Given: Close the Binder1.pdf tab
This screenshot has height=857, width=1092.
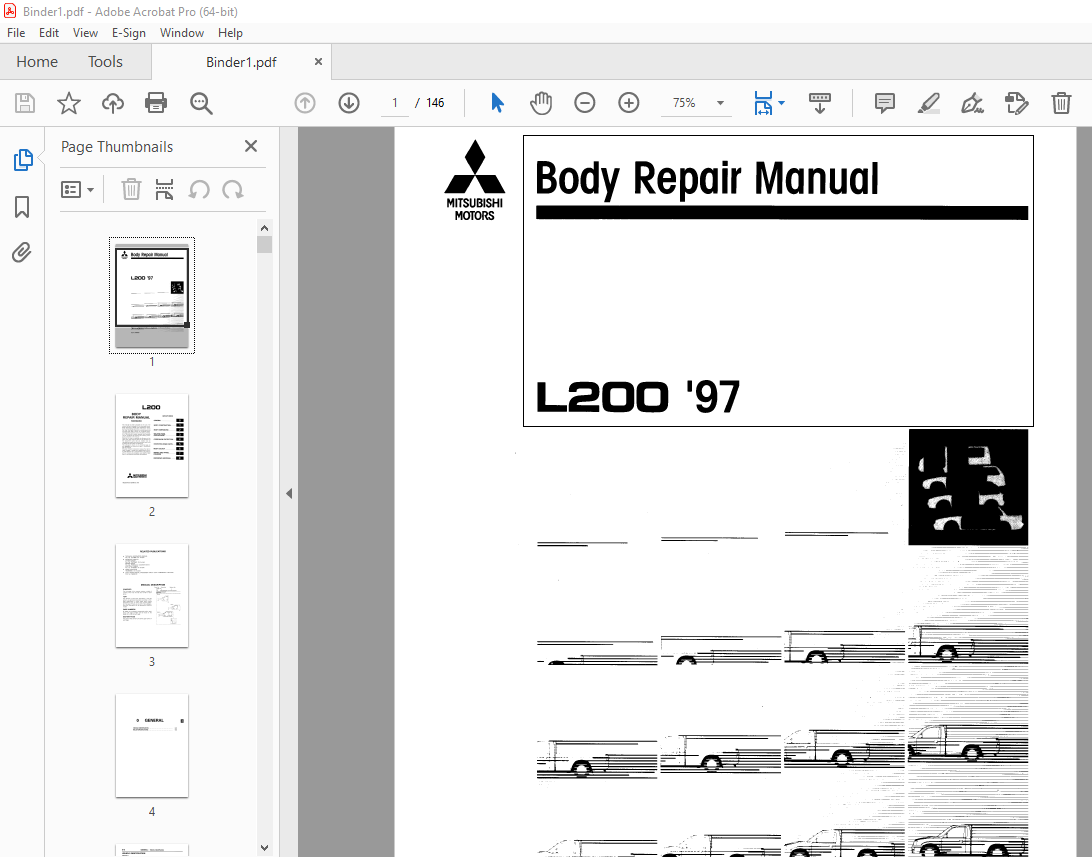Looking at the screenshot, I should (318, 61).
